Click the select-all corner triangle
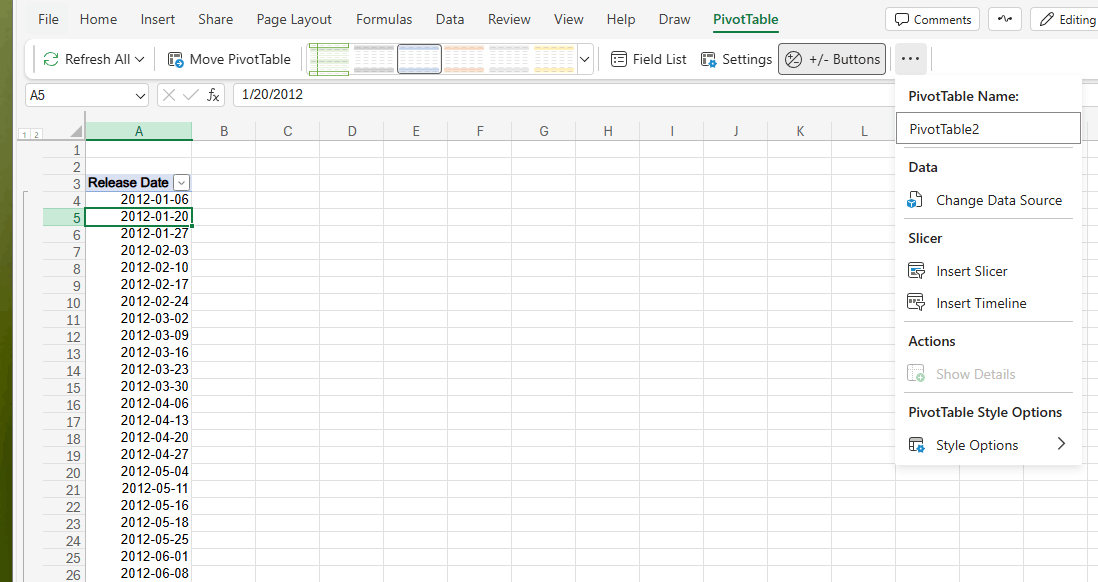Screen dimensions: 1098x582 (76, 131)
